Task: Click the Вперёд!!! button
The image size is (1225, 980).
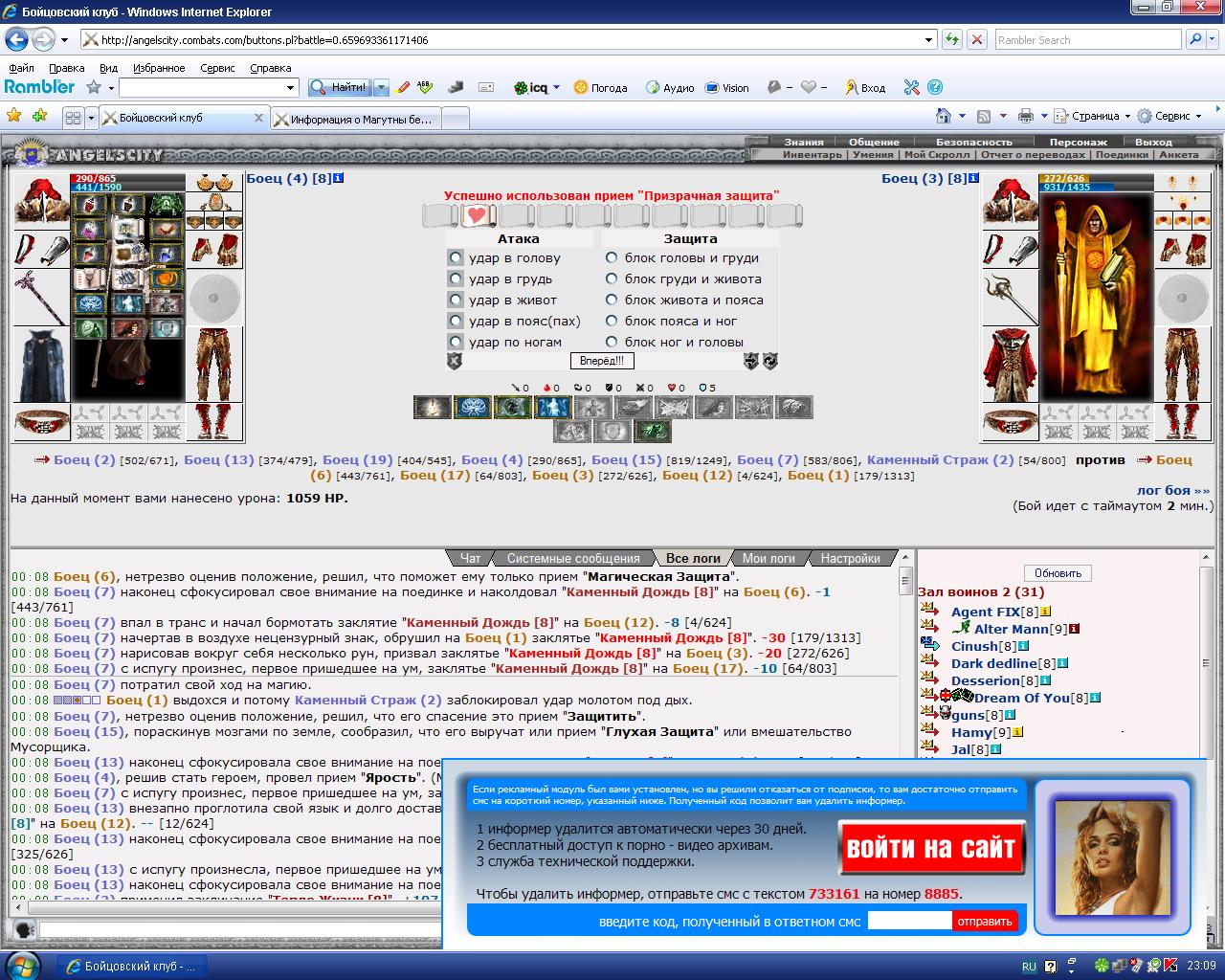Action: (602, 361)
